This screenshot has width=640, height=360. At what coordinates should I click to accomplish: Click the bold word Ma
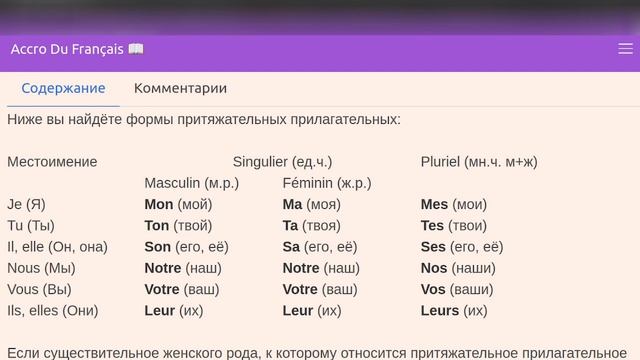[292, 204]
